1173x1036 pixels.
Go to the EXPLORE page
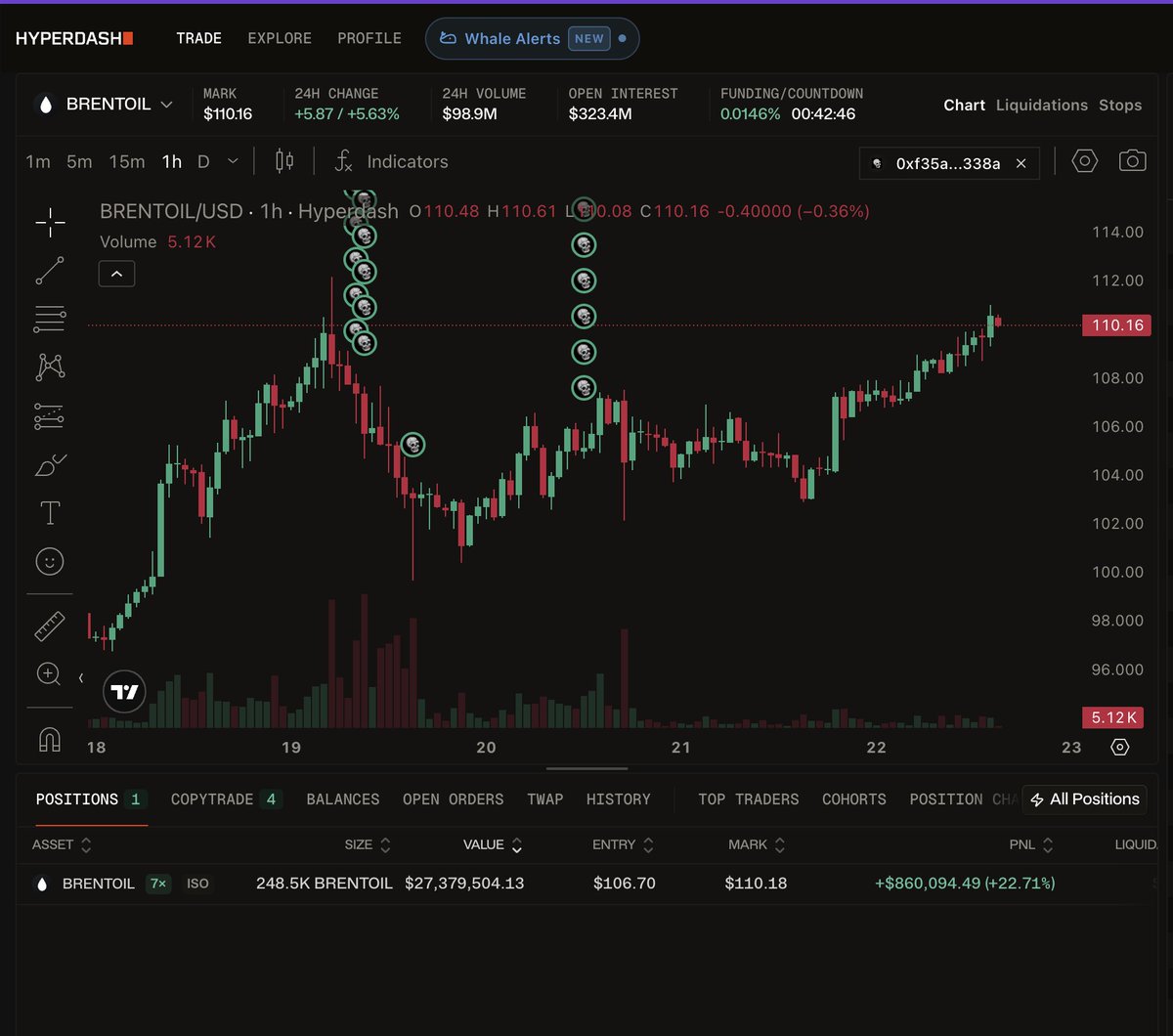(x=280, y=38)
